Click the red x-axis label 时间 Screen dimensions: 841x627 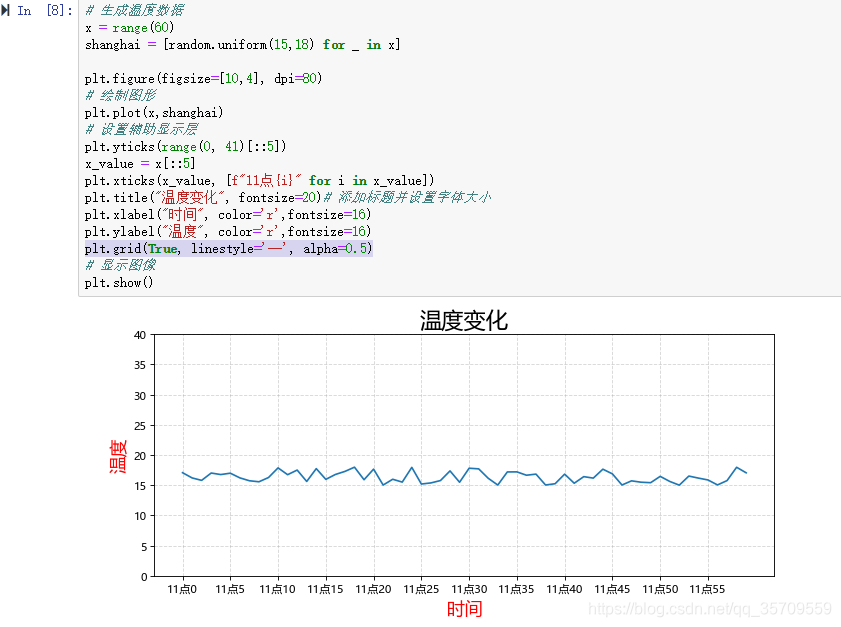point(464,609)
